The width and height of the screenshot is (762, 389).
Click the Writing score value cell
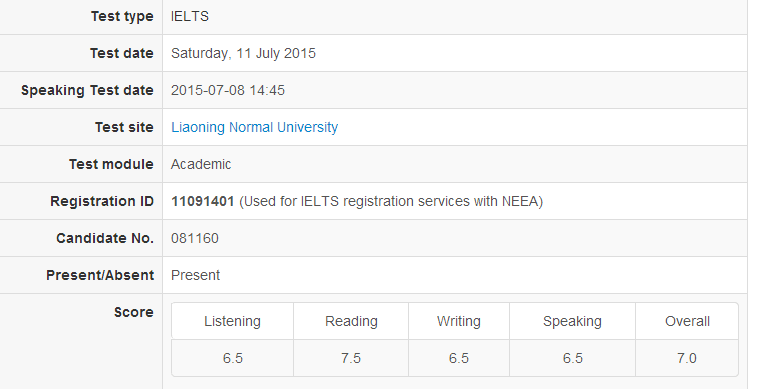coord(459,358)
